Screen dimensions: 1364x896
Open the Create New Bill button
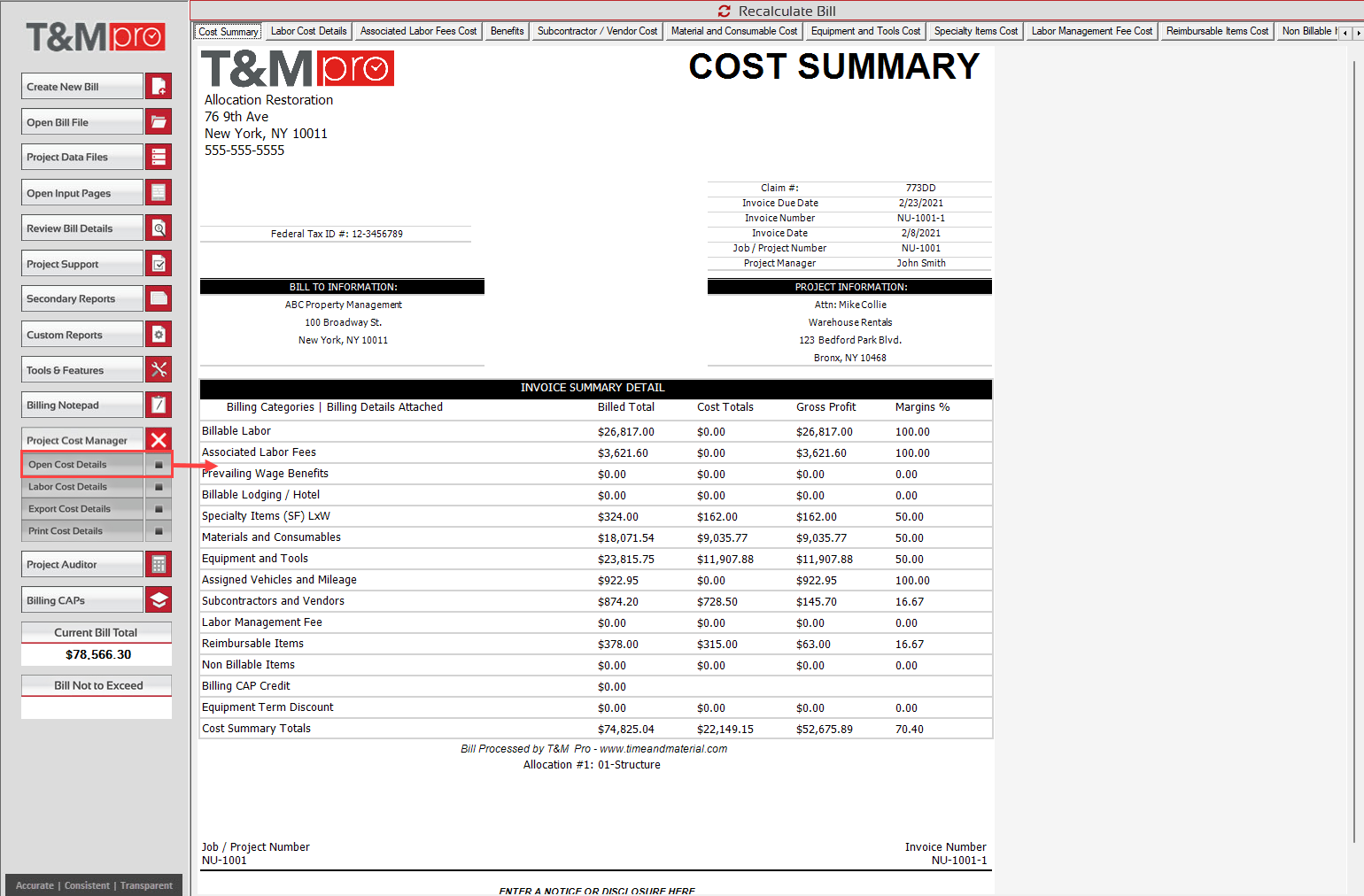coord(81,86)
